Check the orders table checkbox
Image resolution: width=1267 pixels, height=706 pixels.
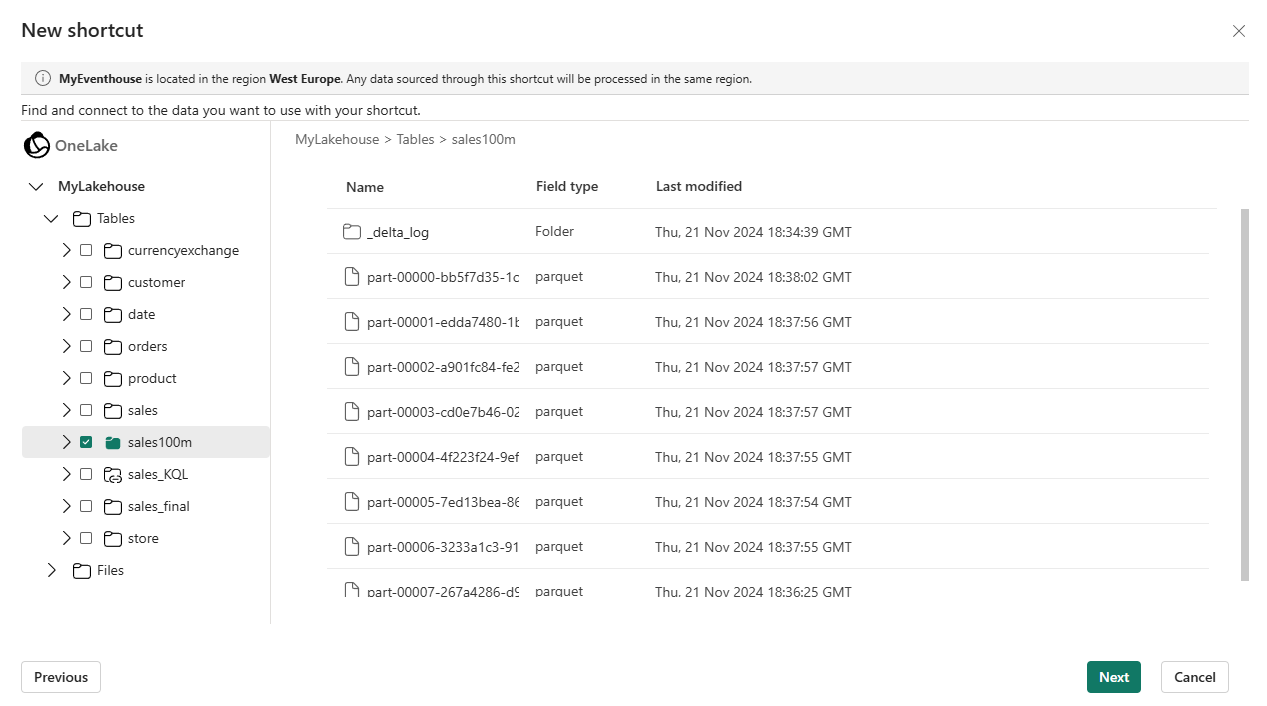(x=86, y=346)
